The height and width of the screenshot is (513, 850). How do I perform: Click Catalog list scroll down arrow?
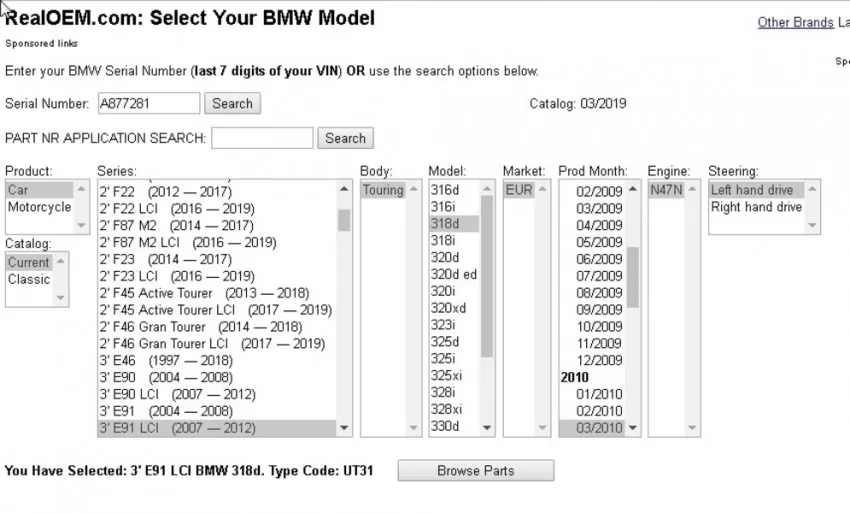click(x=60, y=298)
